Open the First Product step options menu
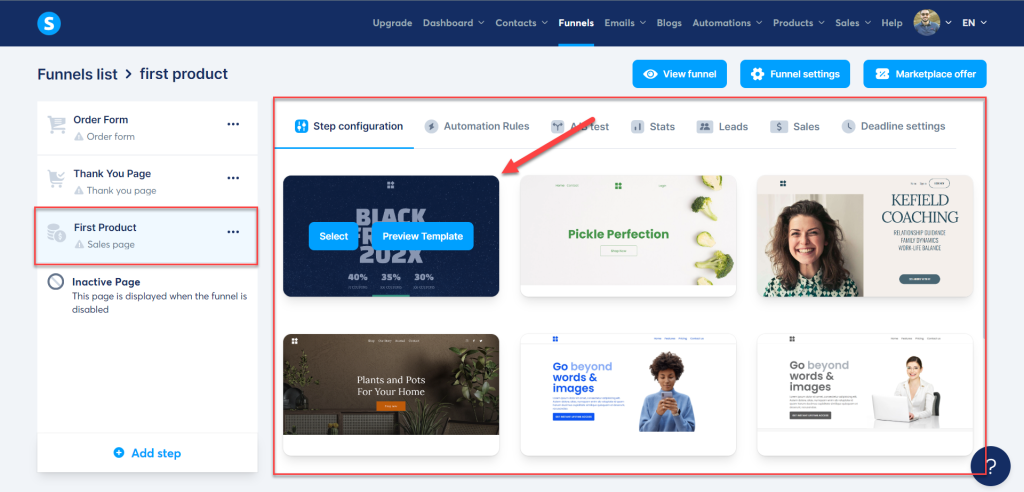This screenshot has width=1024, height=492. click(x=233, y=232)
